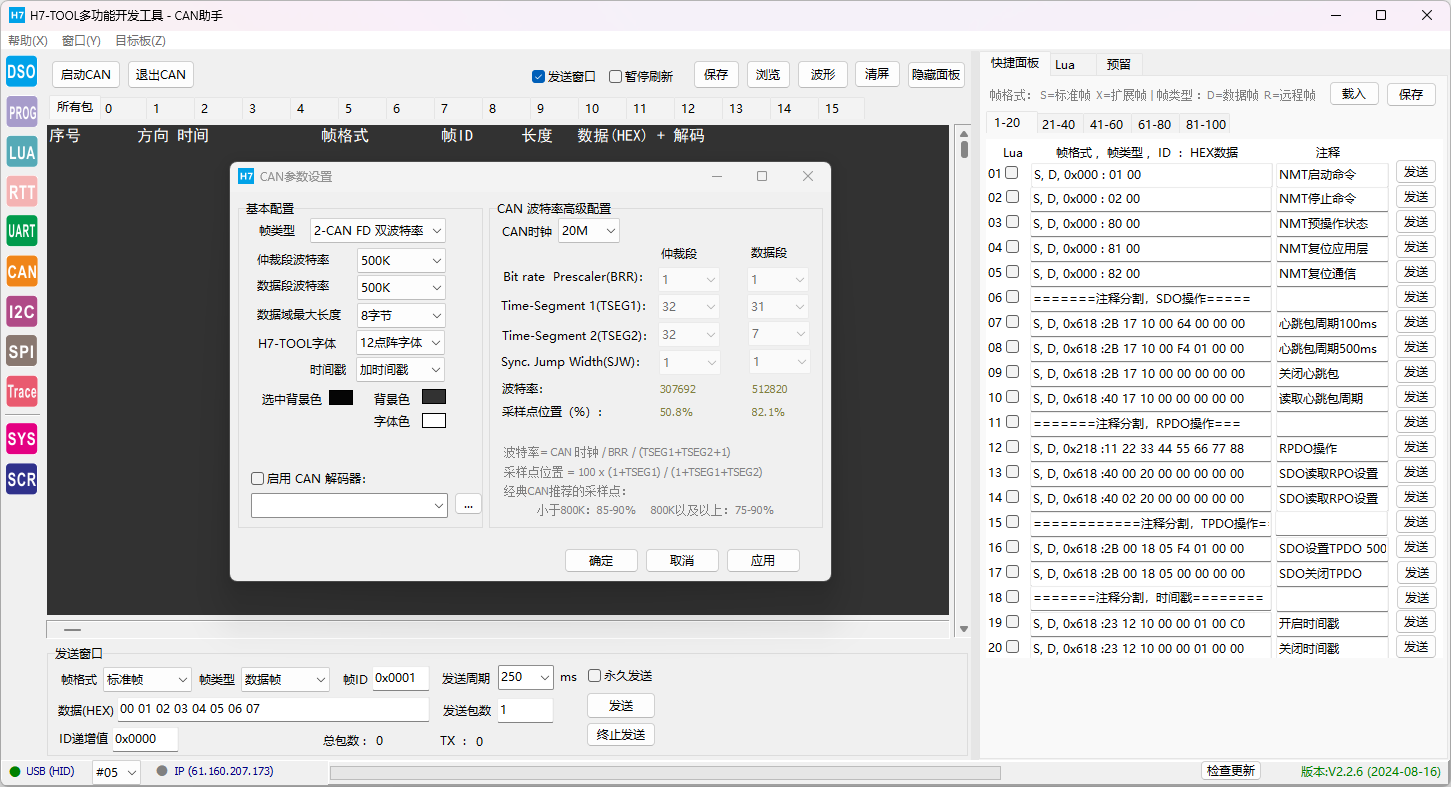1451x787 pixels.
Task: Click the 波形 waveform button
Action: (x=823, y=75)
